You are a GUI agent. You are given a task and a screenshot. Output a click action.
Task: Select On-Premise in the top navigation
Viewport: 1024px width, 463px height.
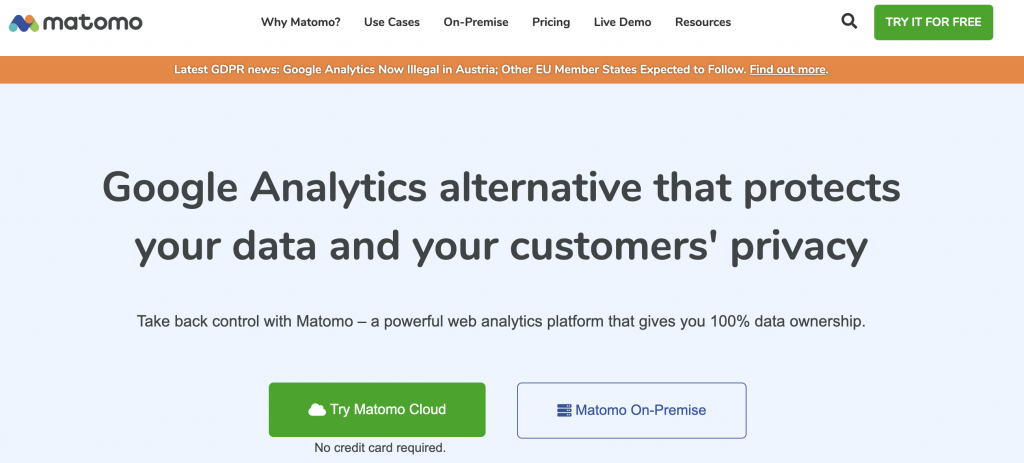(x=475, y=22)
